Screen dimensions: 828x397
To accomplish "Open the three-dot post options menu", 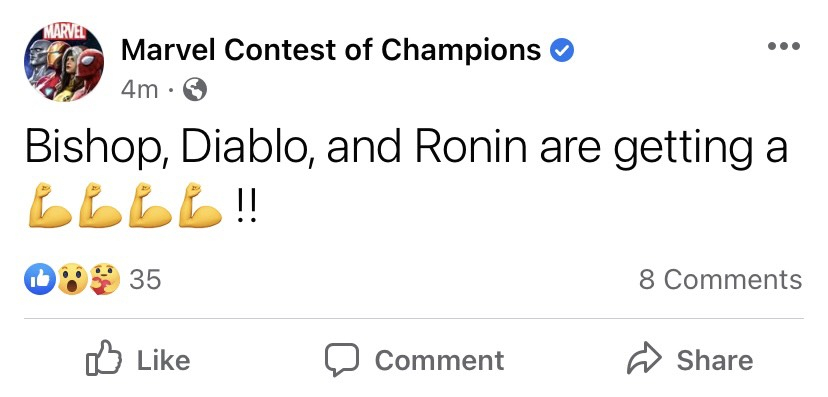I will click(x=784, y=46).
